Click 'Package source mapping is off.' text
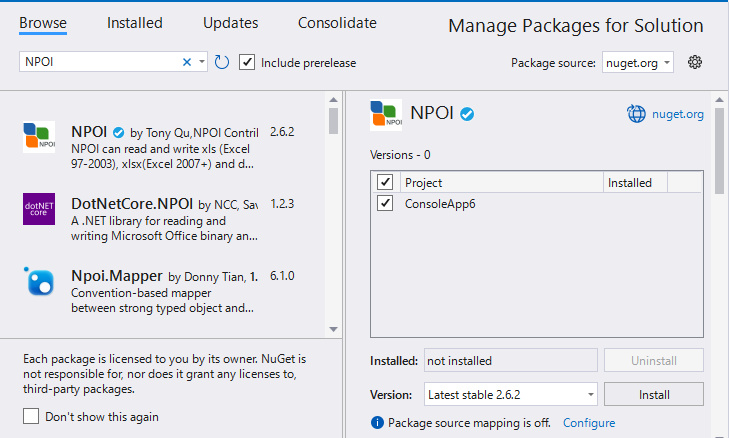Image resolution: width=729 pixels, height=438 pixels. (469, 423)
